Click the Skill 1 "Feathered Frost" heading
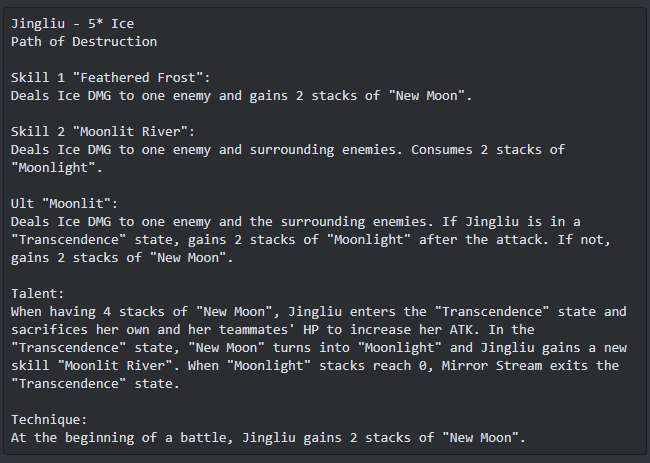The image size is (650, 463). pyautogui.click(x=111, y=78)
